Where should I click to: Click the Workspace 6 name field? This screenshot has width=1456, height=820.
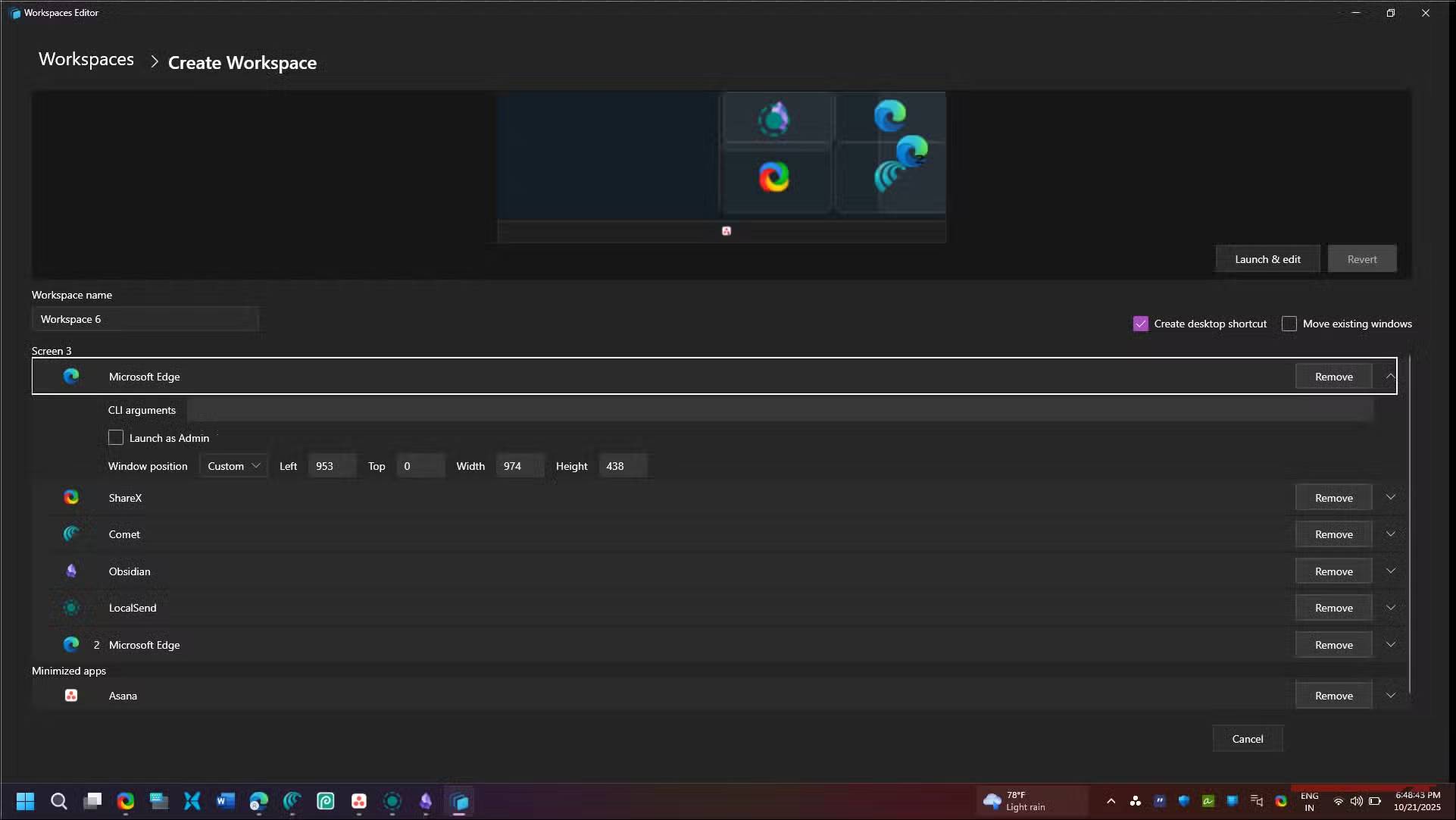(x=145, y=318)
